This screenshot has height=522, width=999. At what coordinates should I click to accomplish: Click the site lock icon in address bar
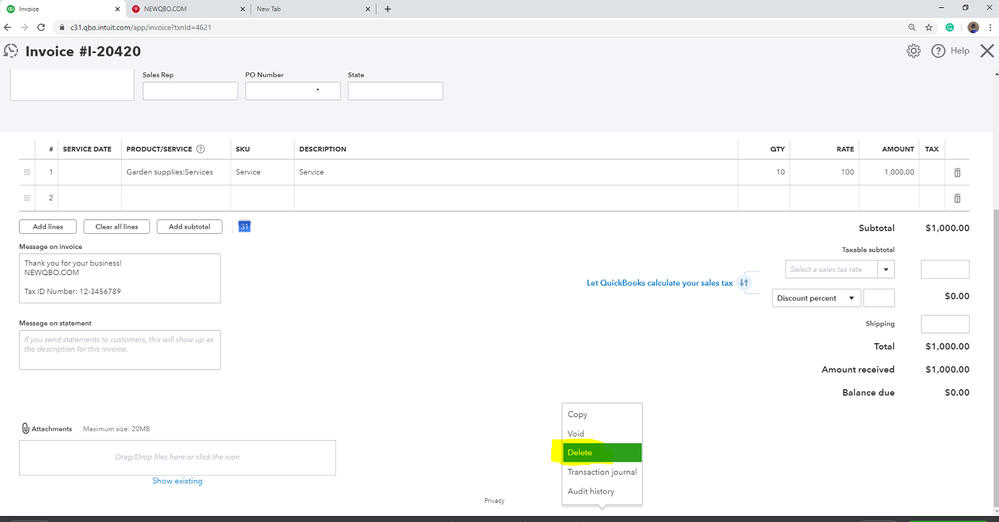(x=62, y=27)
